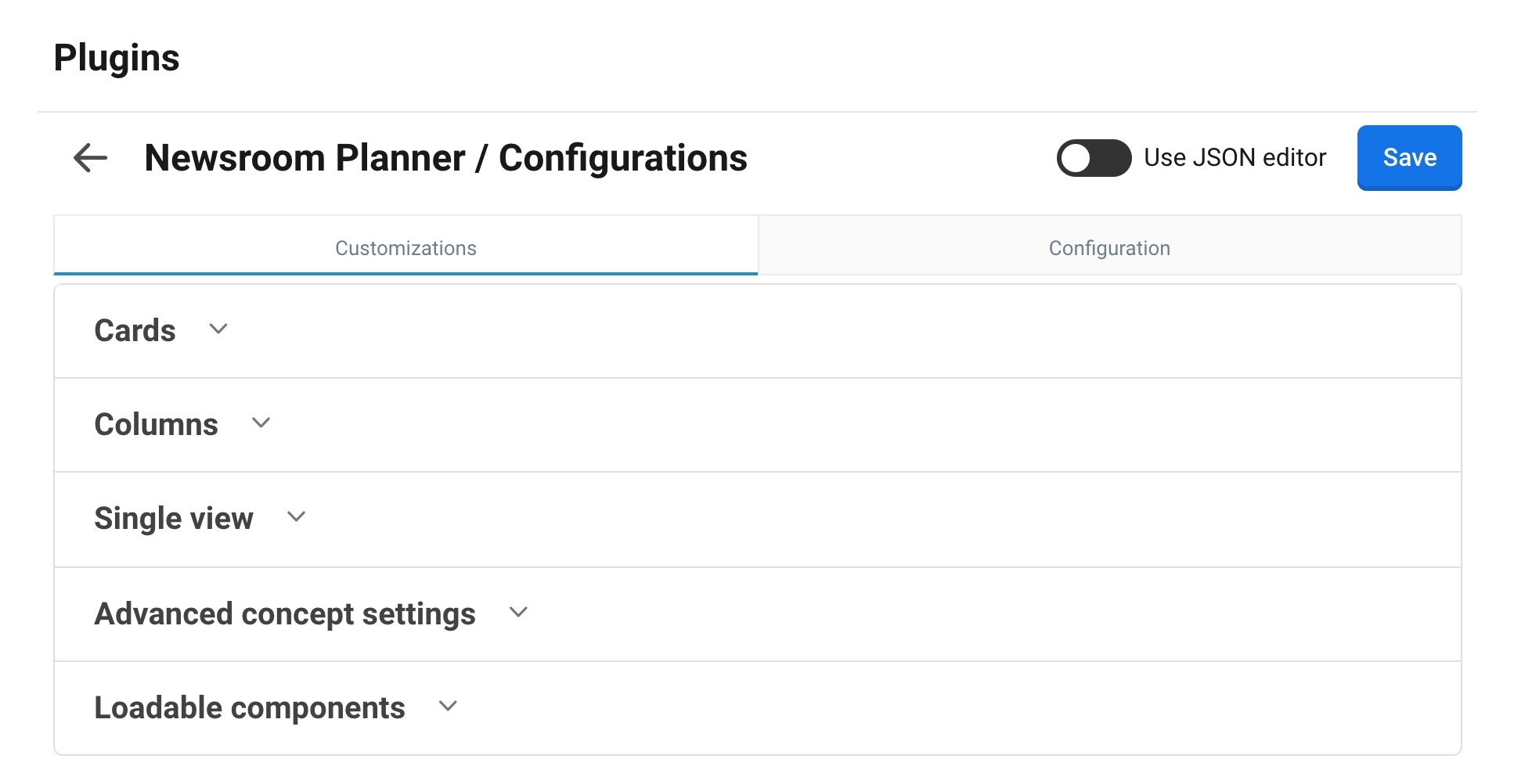The image size is (1514, 784).
Task: Click the Plugins page heading
Action: point(117,58)
